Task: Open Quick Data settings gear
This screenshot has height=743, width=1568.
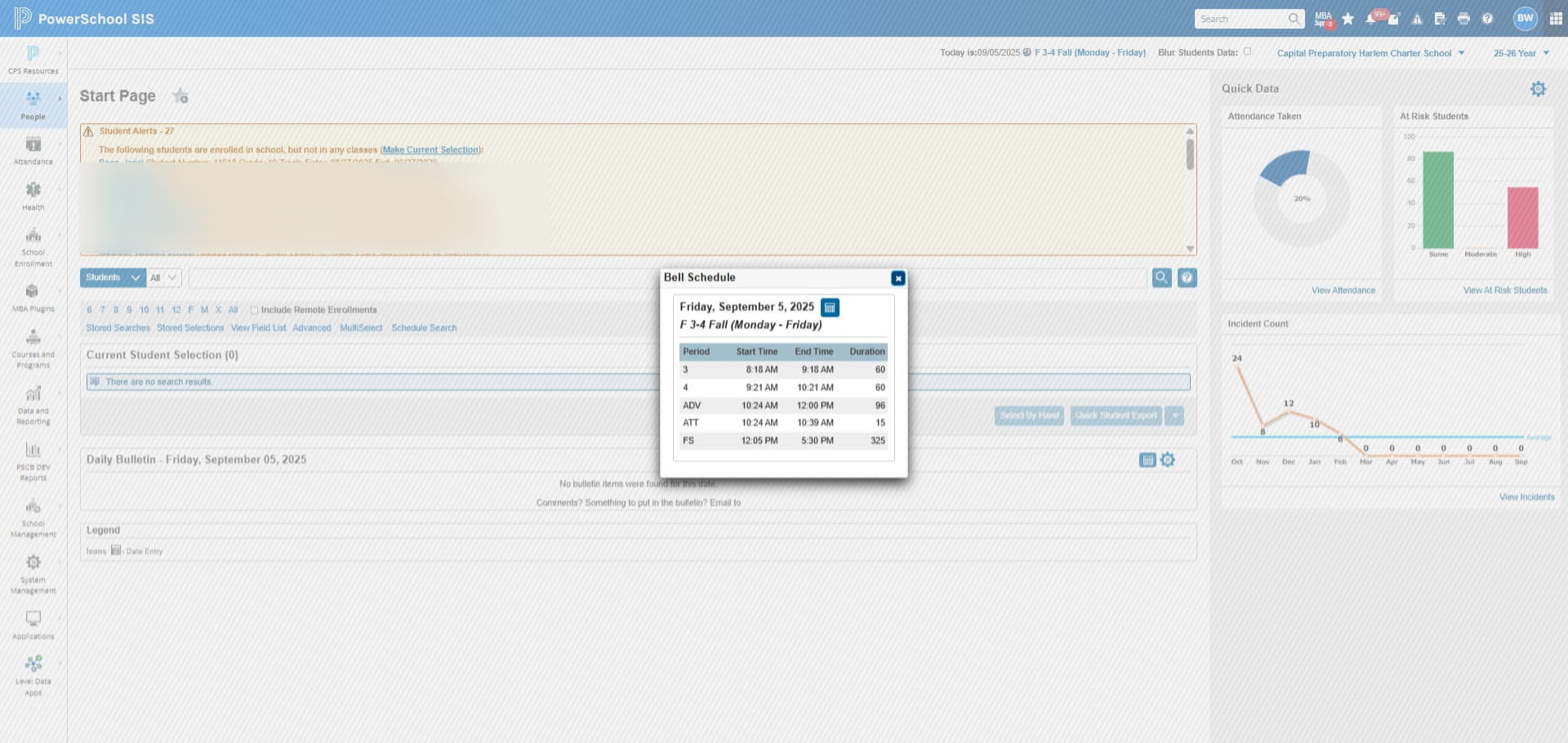Action: pos(1538,88)
